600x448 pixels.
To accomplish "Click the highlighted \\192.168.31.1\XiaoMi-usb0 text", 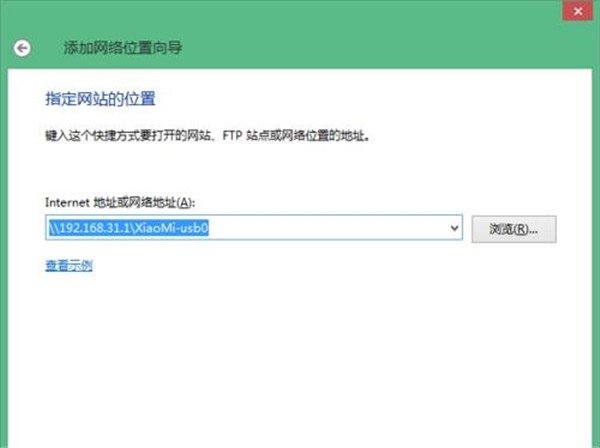I will click(x=134, y=228).
